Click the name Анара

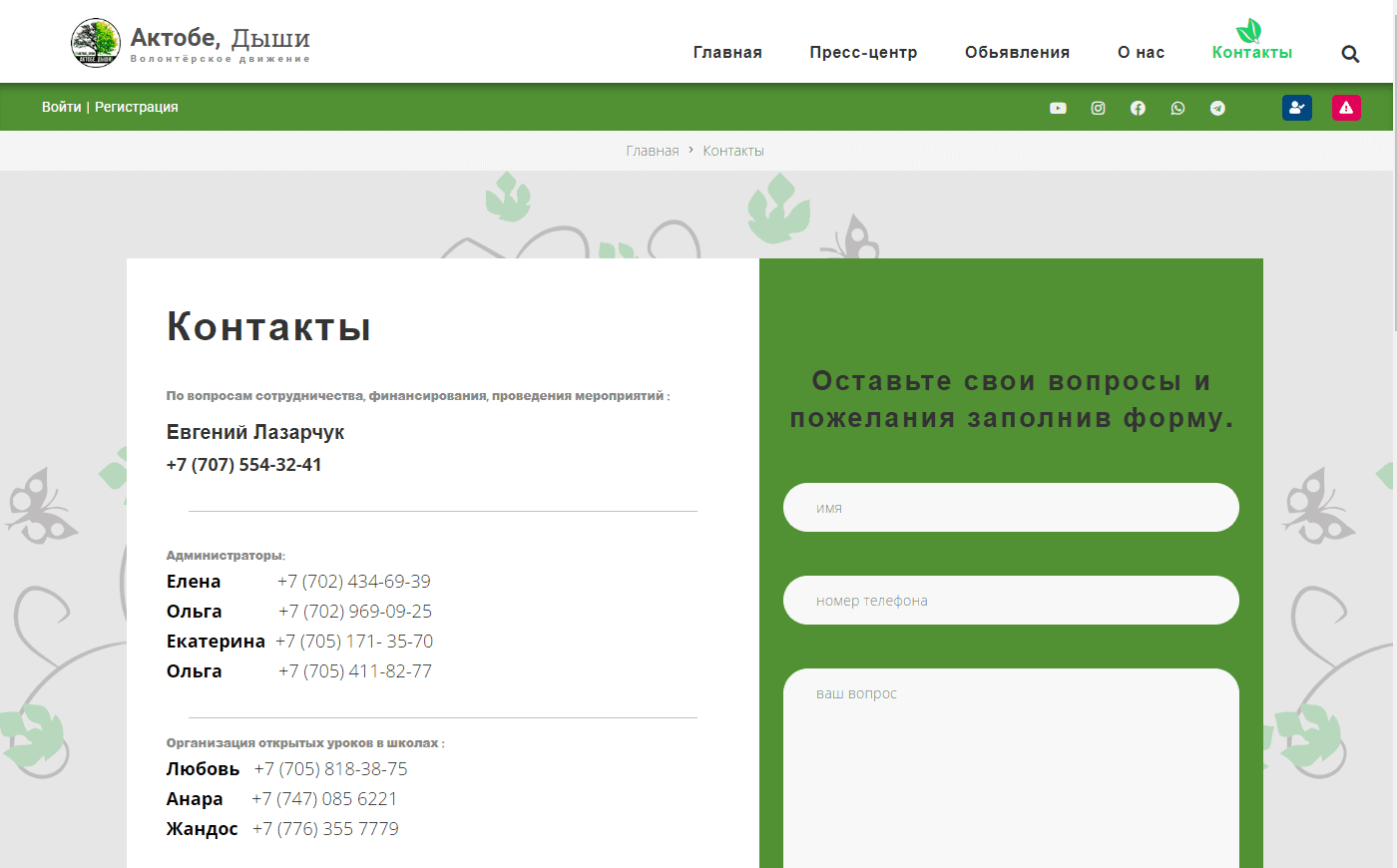pyautogui.click(x=195, y=799)
